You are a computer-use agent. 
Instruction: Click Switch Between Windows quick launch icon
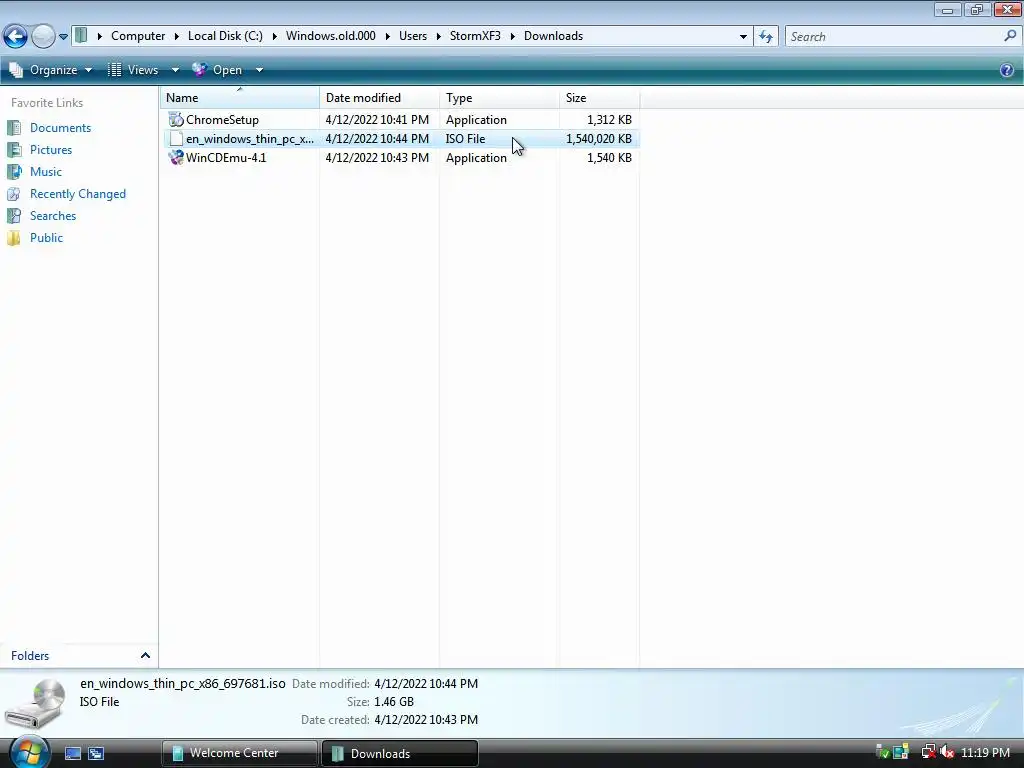96,754
